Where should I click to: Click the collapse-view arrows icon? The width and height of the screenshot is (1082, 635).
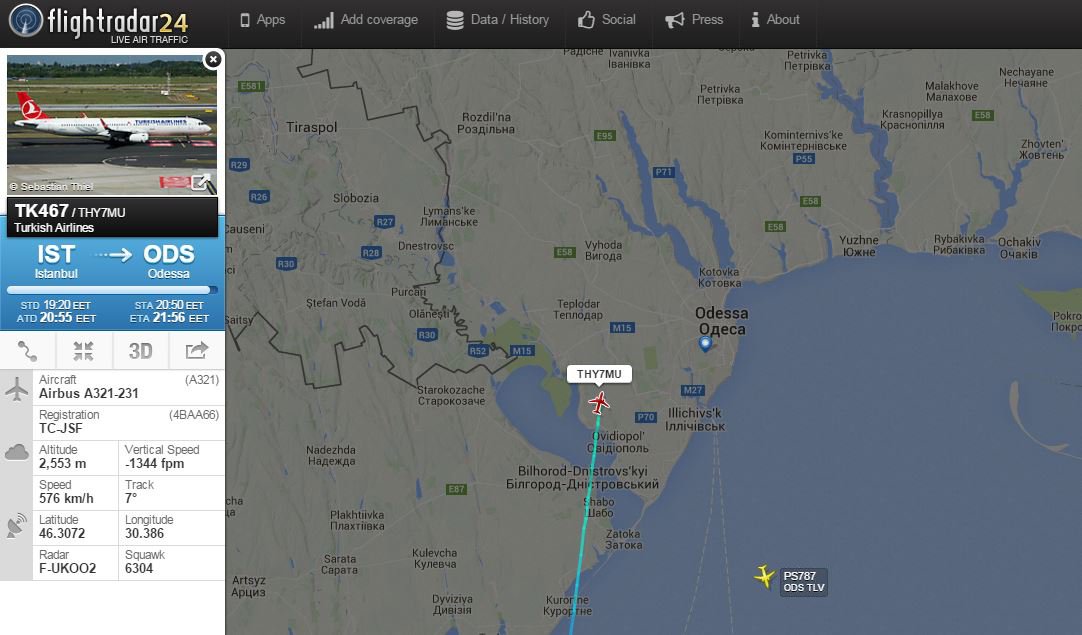pos(83,351)
